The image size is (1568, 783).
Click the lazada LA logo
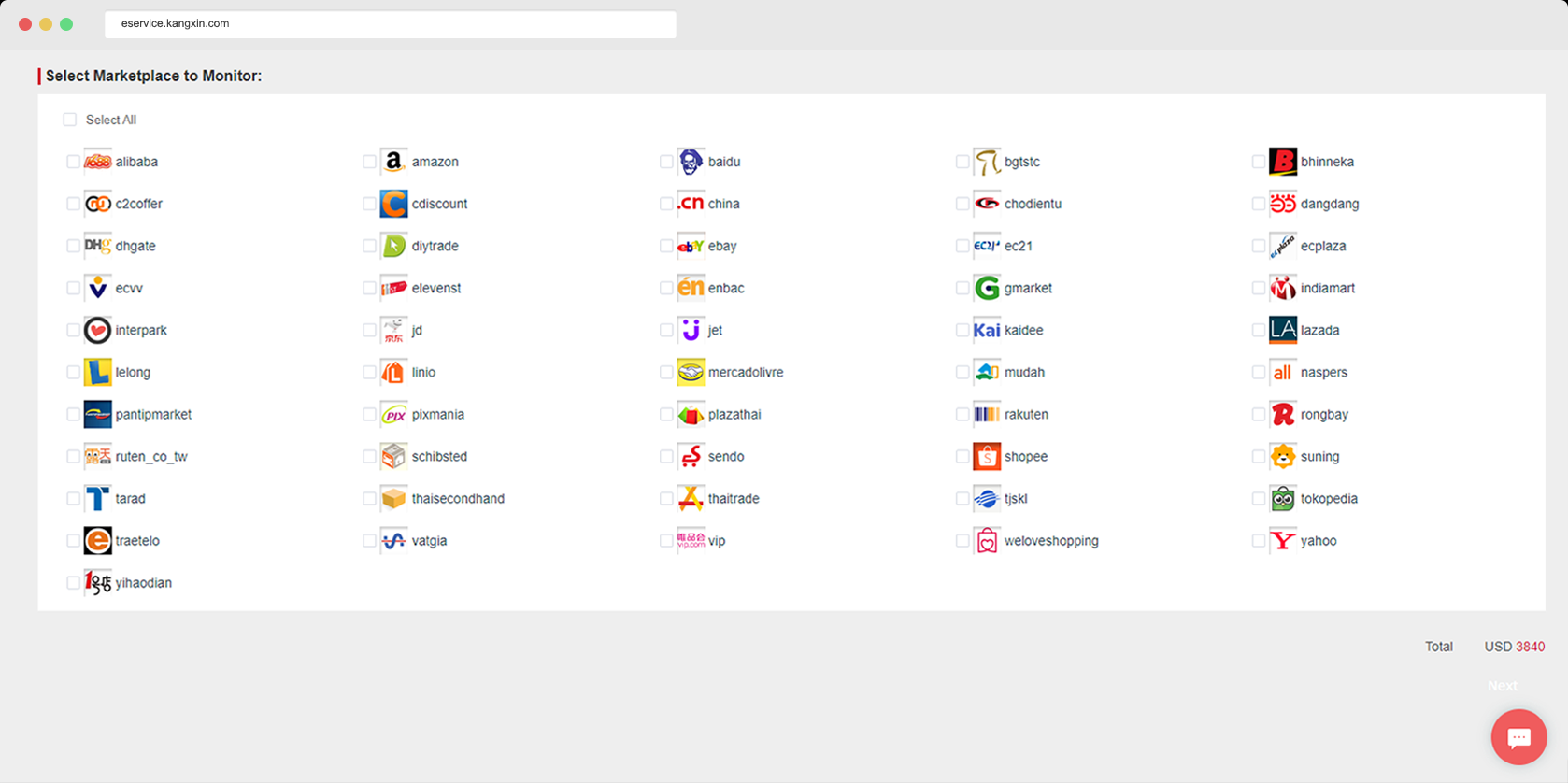pos(1283,330)
